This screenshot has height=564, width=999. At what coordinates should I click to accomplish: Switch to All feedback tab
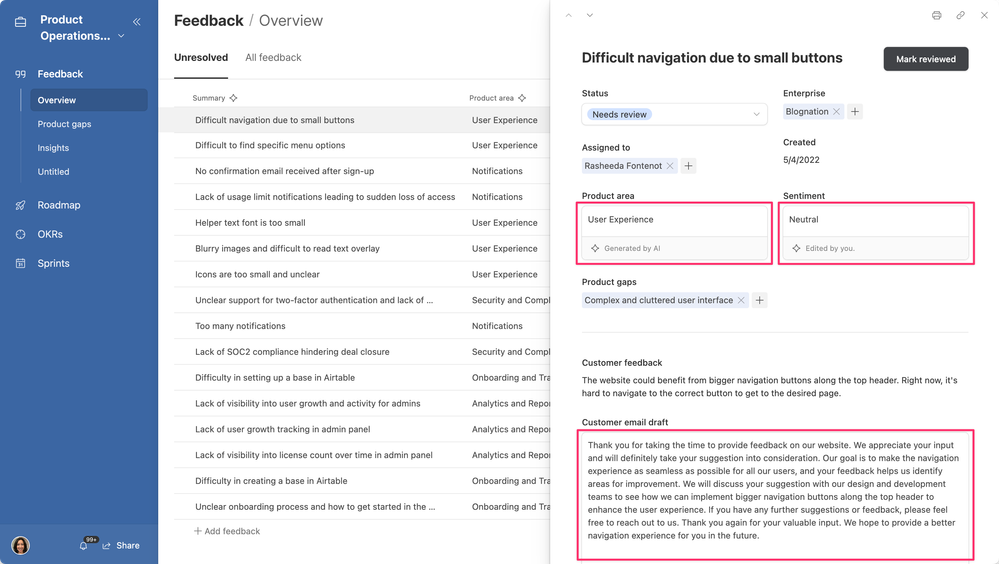(273, 57)
